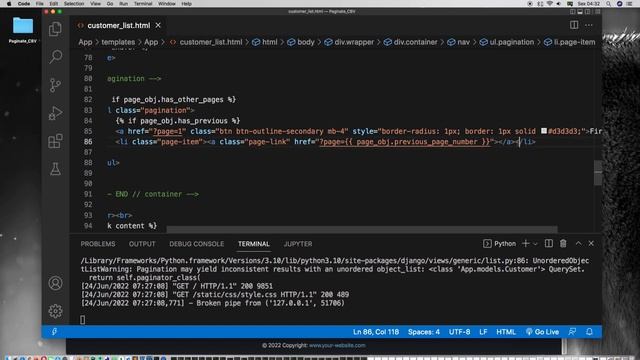Open the Terminal menu

point(143,4)
